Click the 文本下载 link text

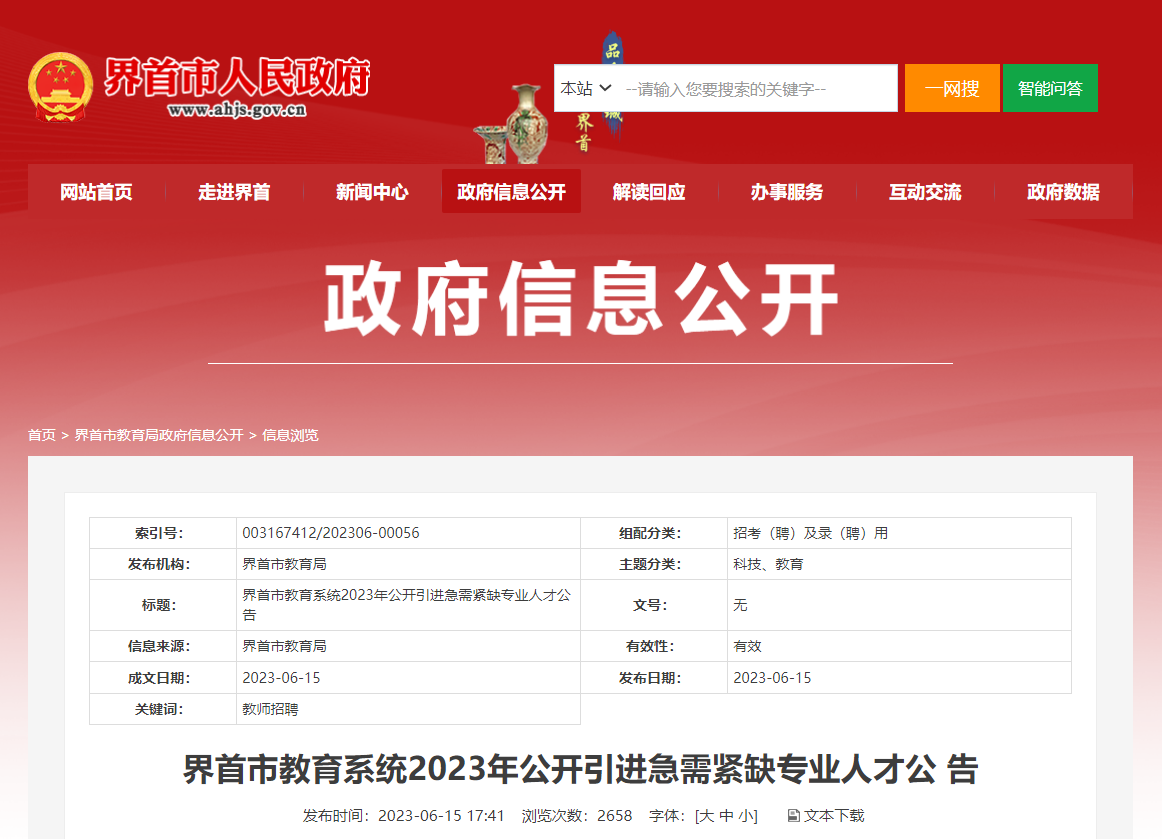pos(834,816)
